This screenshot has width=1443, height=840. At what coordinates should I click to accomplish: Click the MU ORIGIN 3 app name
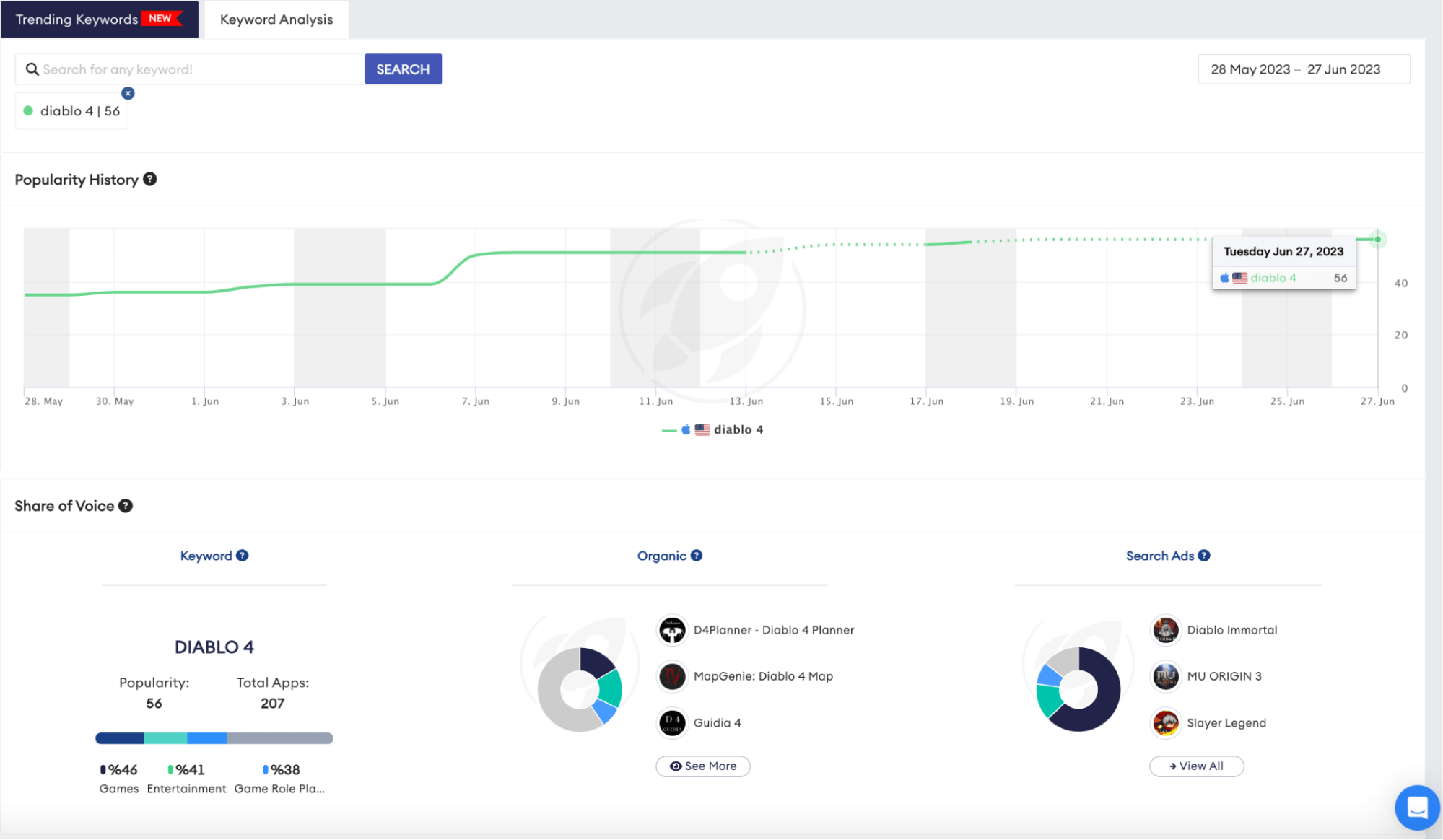pyautogui.click(x=1224, y=676)
